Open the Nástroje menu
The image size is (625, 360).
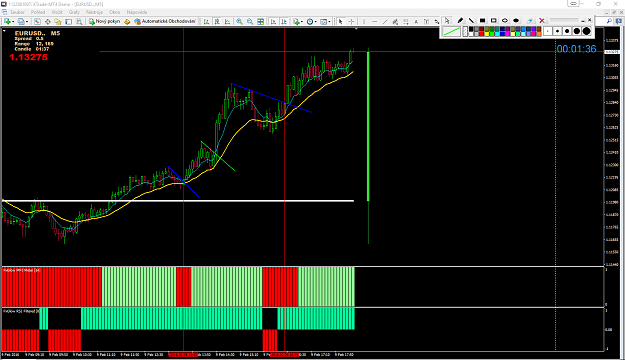point(94,12)
